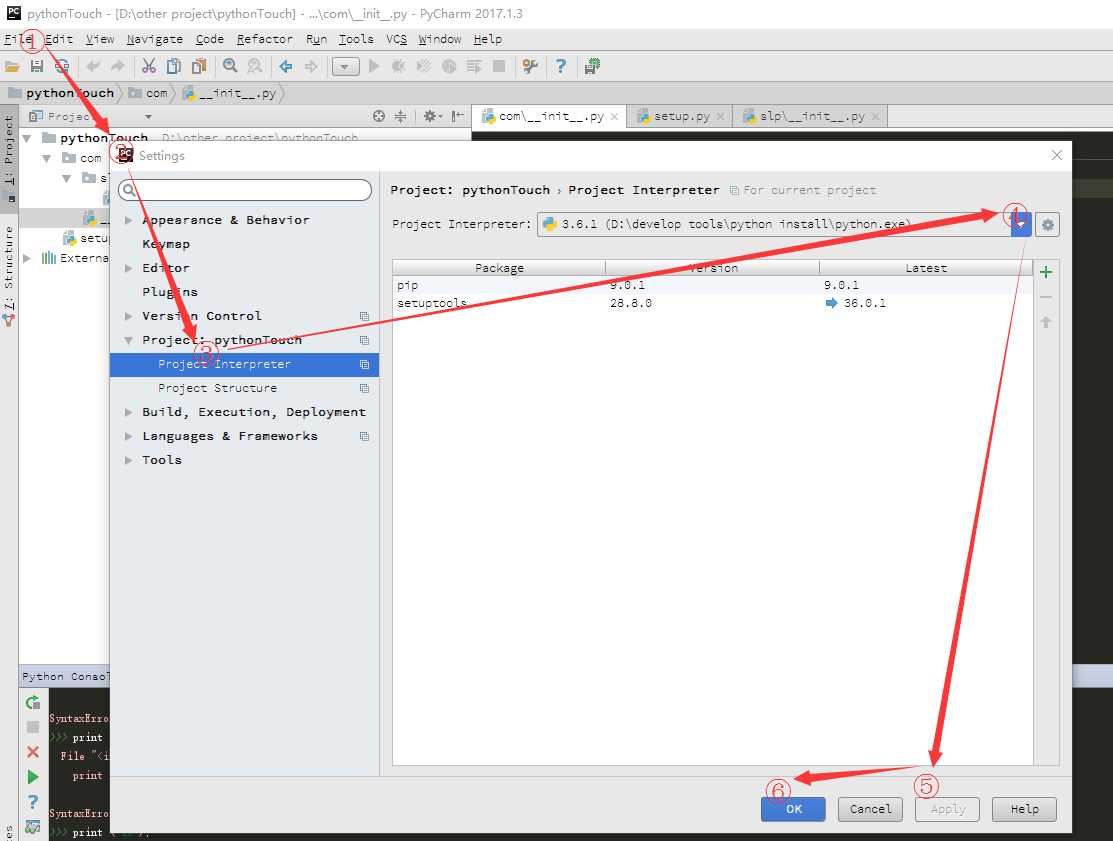This screenshot has width=1113, height=841.
Task: Select the setuptools package row
Action: pyautogui.click(x=712, y=303)
